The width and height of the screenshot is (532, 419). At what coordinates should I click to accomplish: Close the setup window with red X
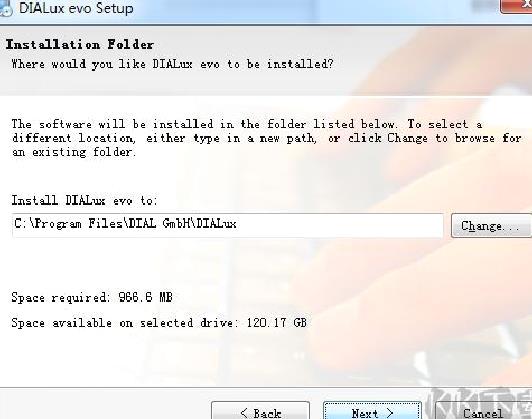(x=516, y=5)
